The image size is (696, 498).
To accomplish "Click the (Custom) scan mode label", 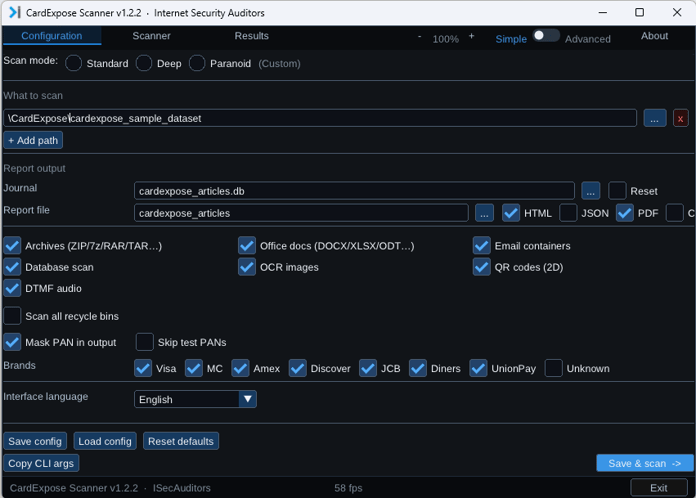I will (279, 63).
